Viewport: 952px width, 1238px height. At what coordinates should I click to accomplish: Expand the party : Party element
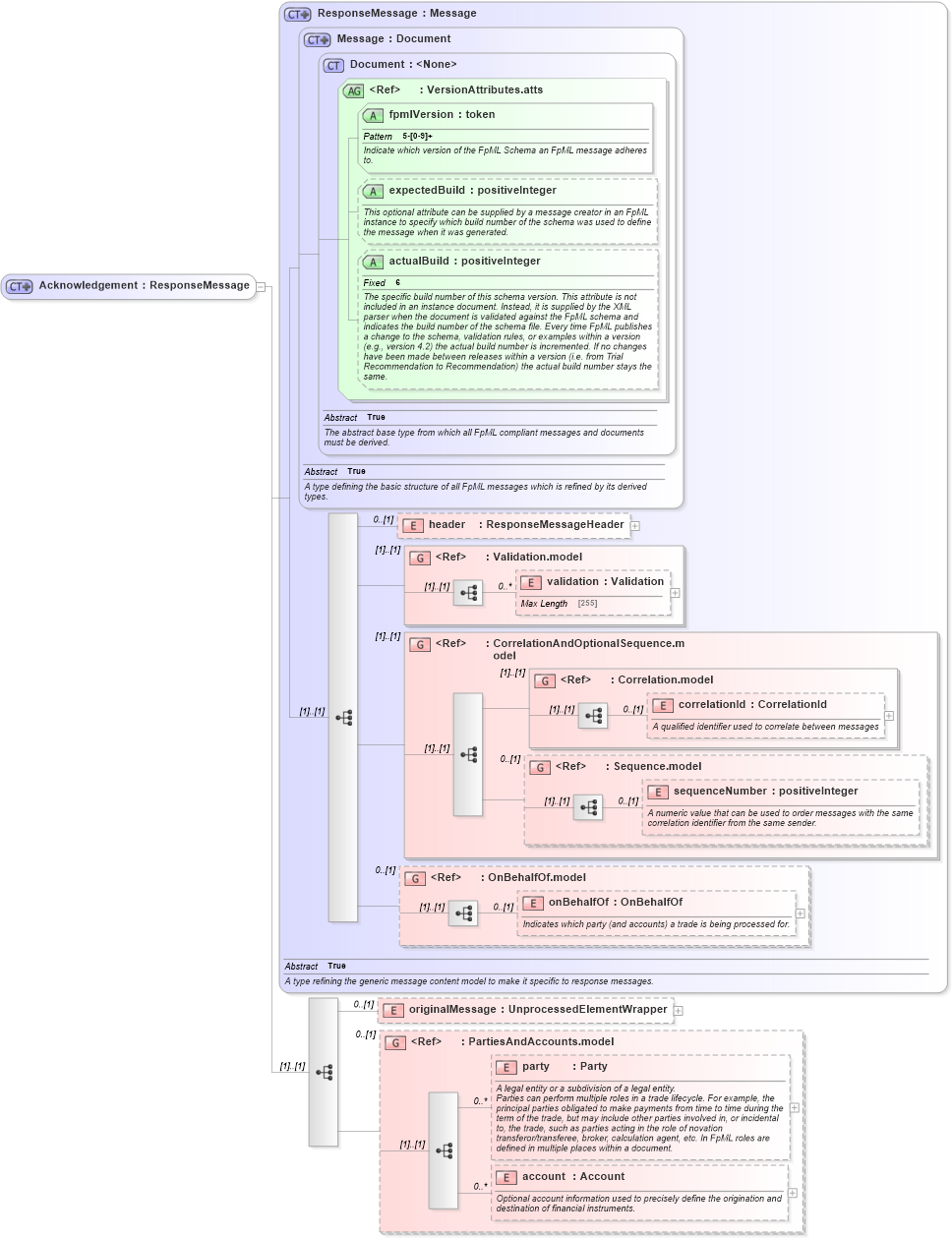click(795, 1108)
